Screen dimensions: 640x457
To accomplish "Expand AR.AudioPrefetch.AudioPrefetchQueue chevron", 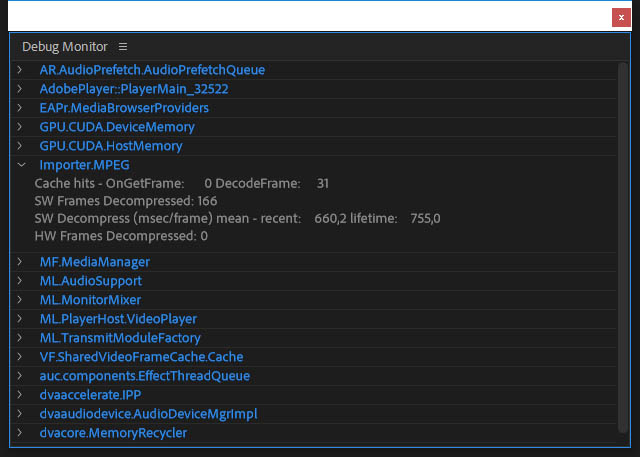I will point(20,70).
